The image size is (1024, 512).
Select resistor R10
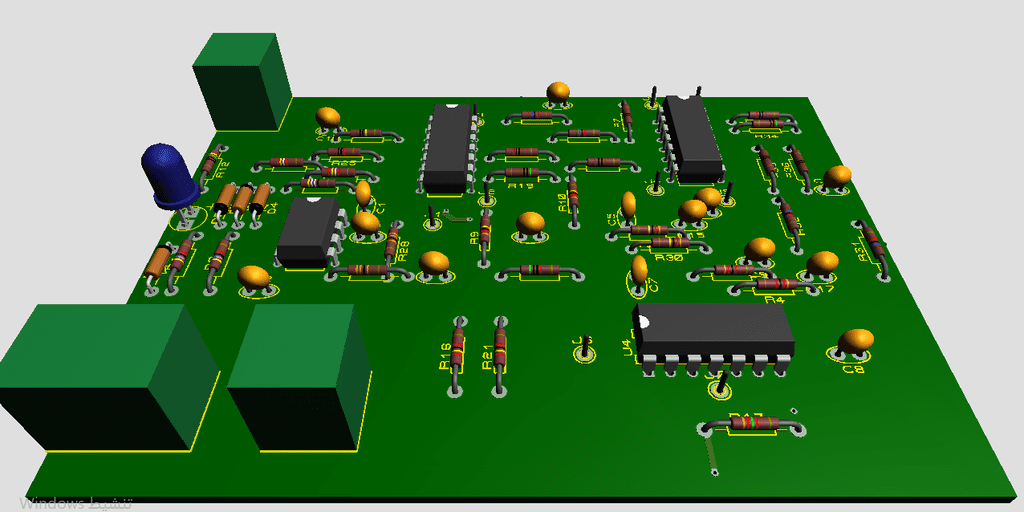tap(573, 199)
